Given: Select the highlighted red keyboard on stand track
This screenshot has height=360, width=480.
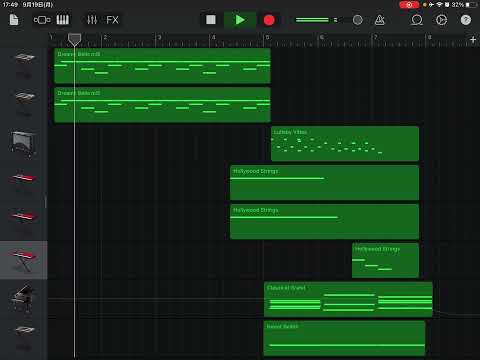Looking at the screenshot, I should pos(23,260).
